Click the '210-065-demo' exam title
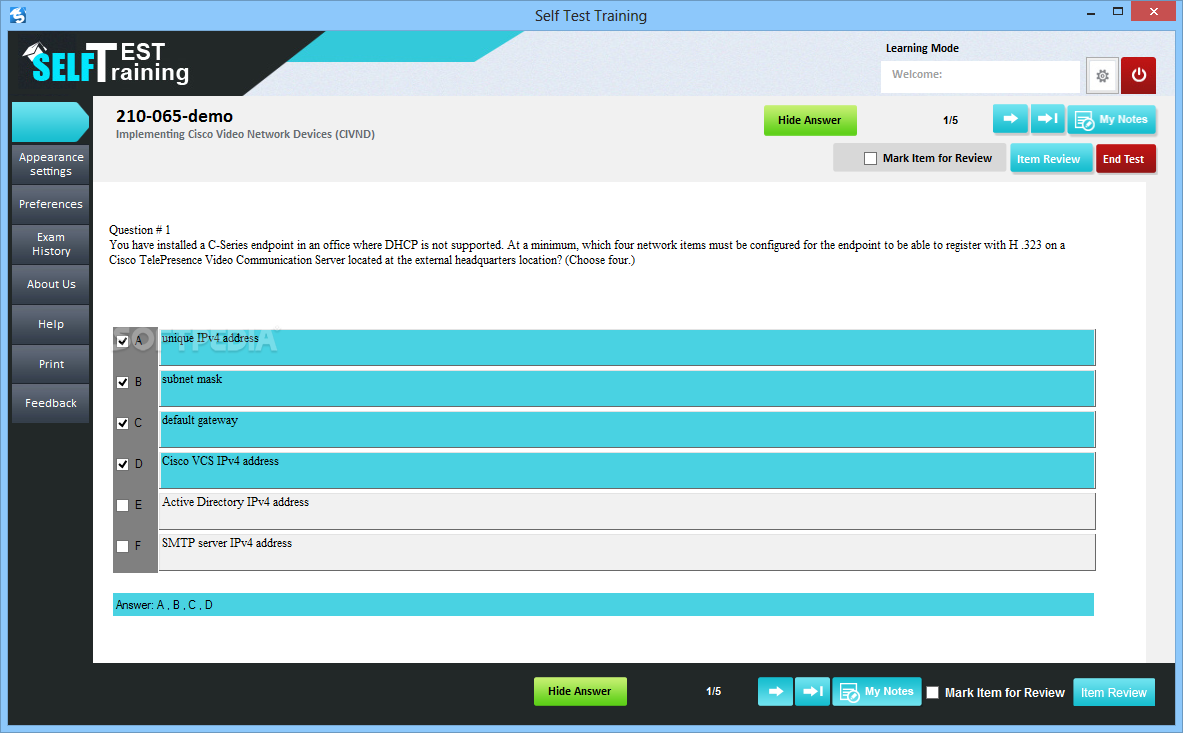 [x=174, y=116]
